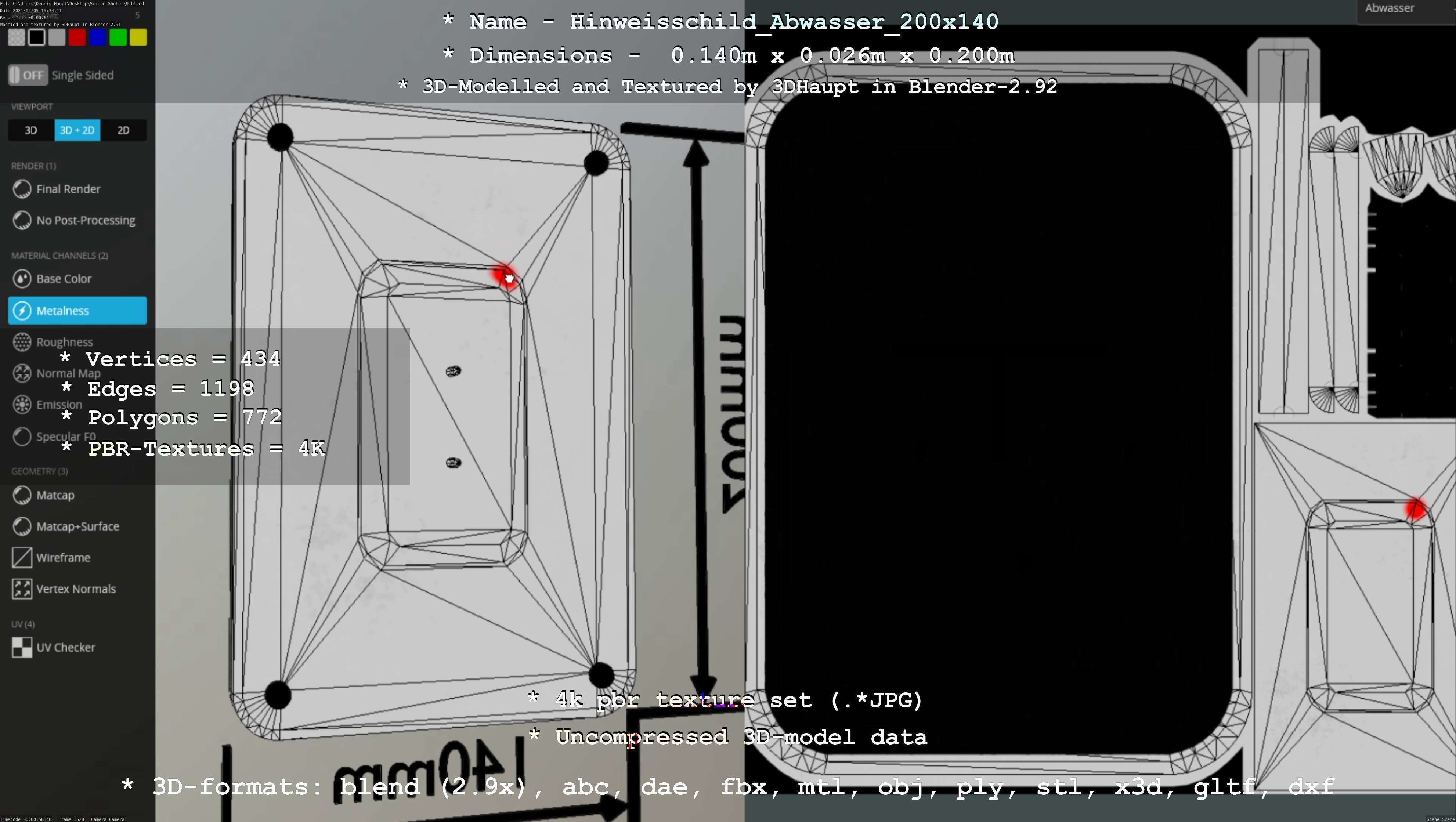The width and height of the screenshot is (1456, 822).
Task: Select the Metalness material channel
Action: pos(77,311)
